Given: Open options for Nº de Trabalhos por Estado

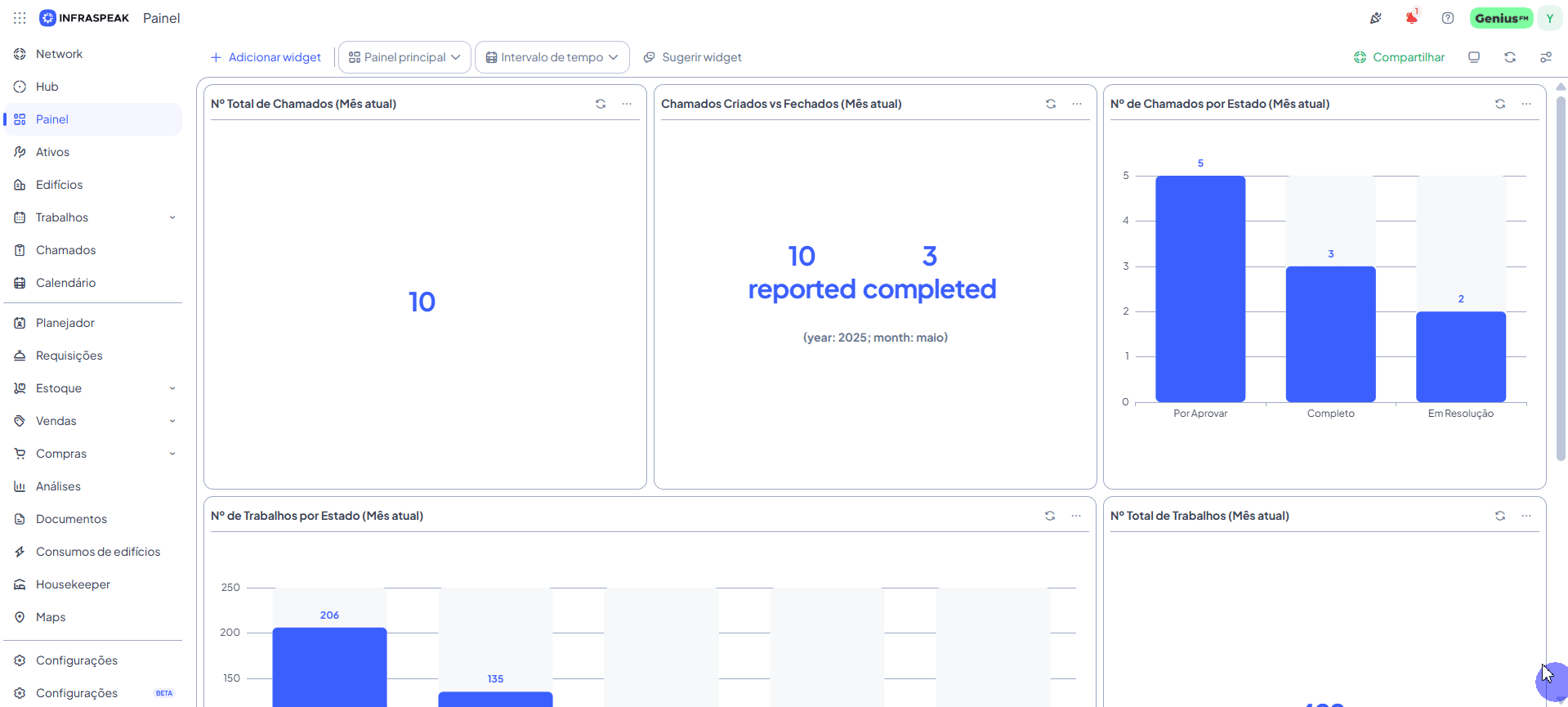Looking at the screenshot, I should (1076, 516).
